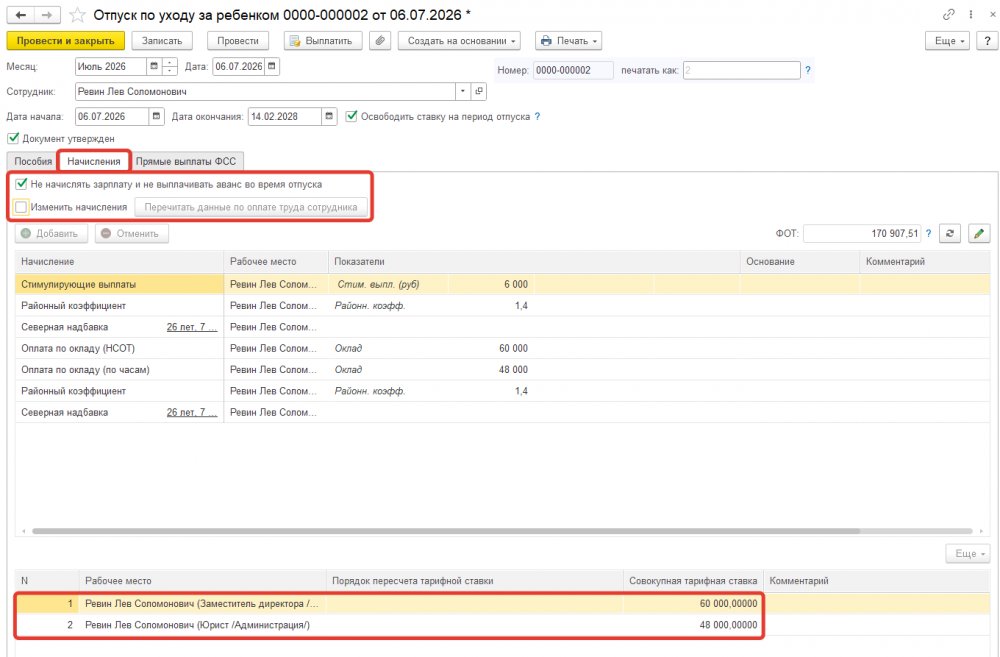Image resolution: width=1000 pixels, height=657 pixels.
Task: Go forward with the right arrow
Action: pyautogui.click(x=47, y=15)
